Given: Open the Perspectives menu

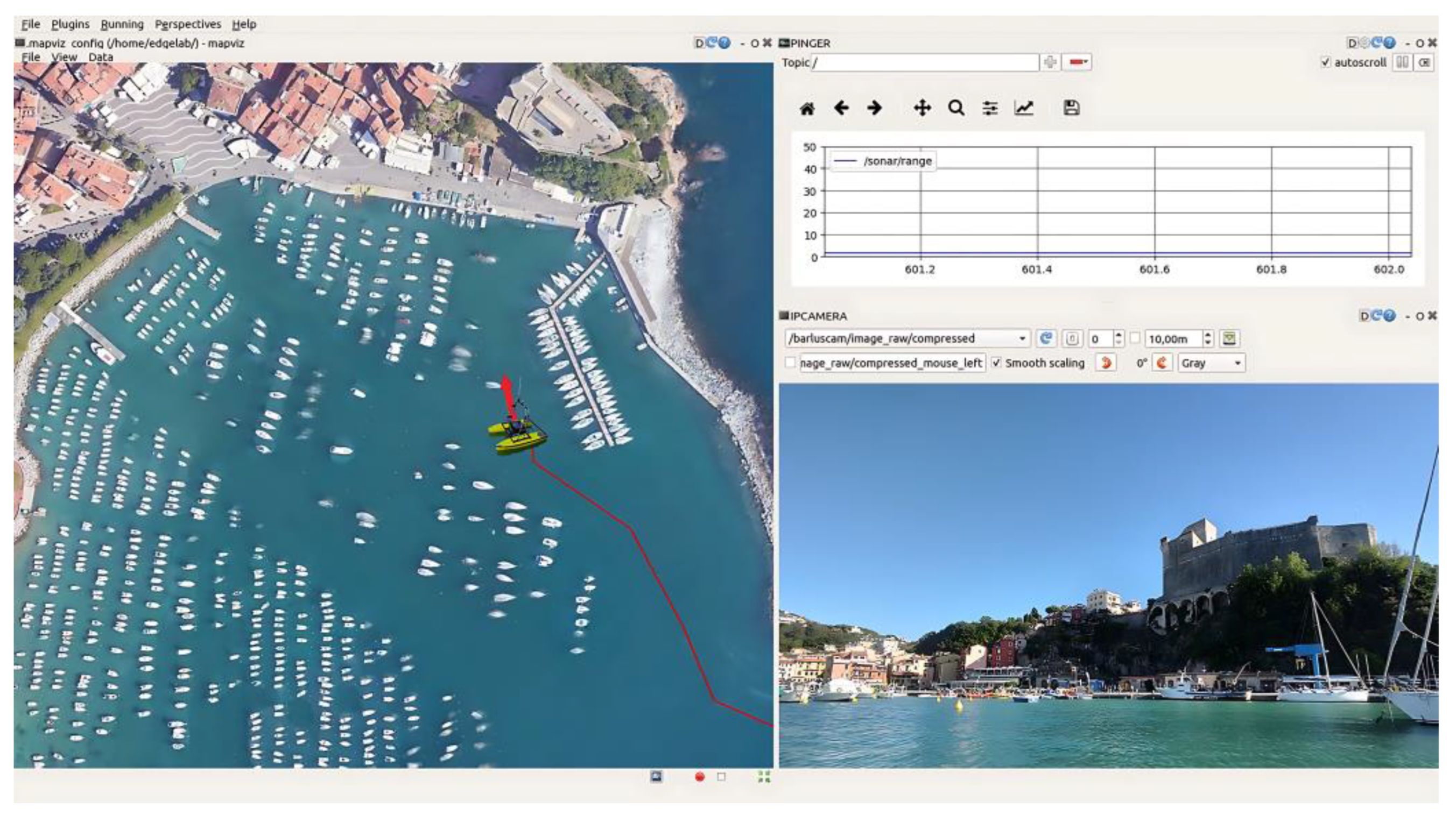Looking at the screenshot, I should tap(188, 24).
